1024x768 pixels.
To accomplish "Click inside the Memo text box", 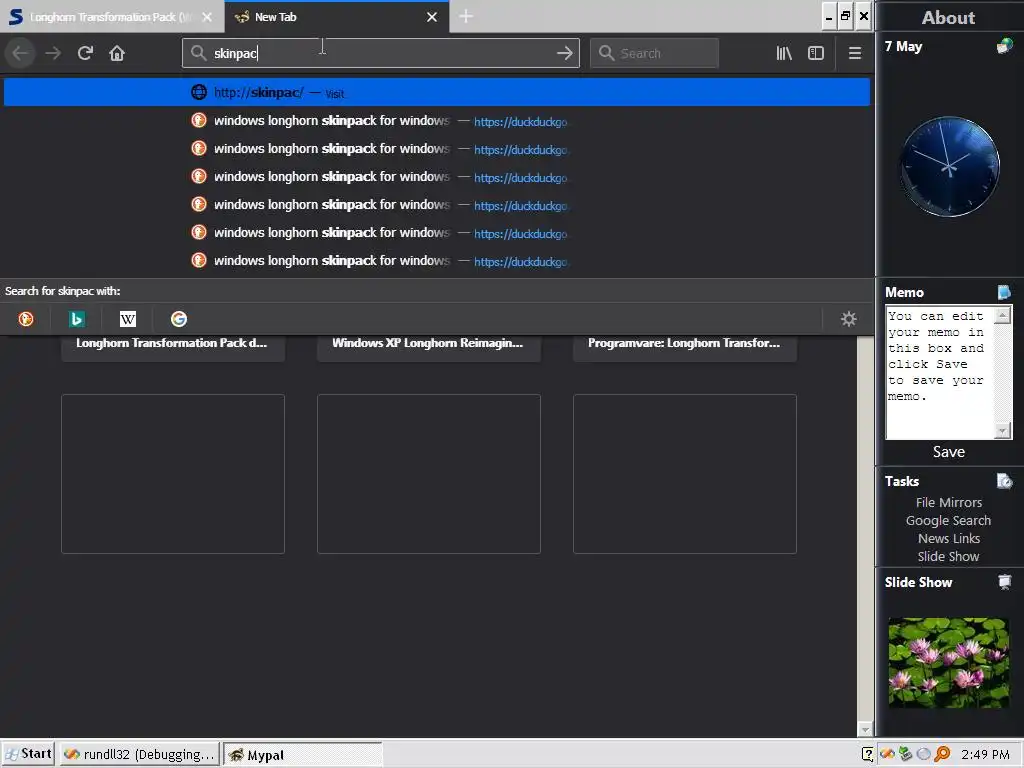I will coord(939,373).
